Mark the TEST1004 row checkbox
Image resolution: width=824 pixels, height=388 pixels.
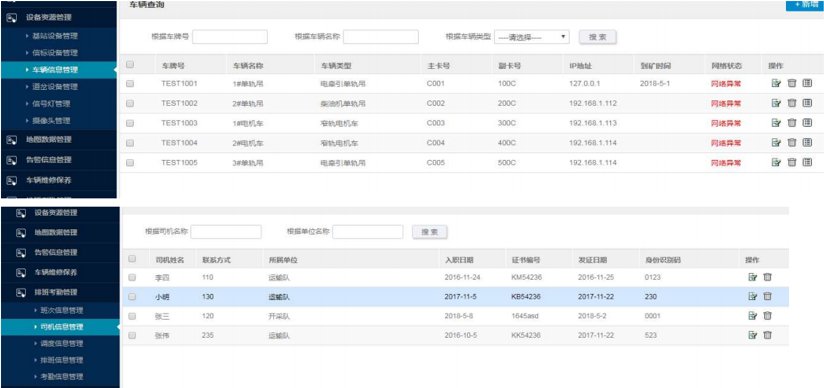[x=130, y=143]
